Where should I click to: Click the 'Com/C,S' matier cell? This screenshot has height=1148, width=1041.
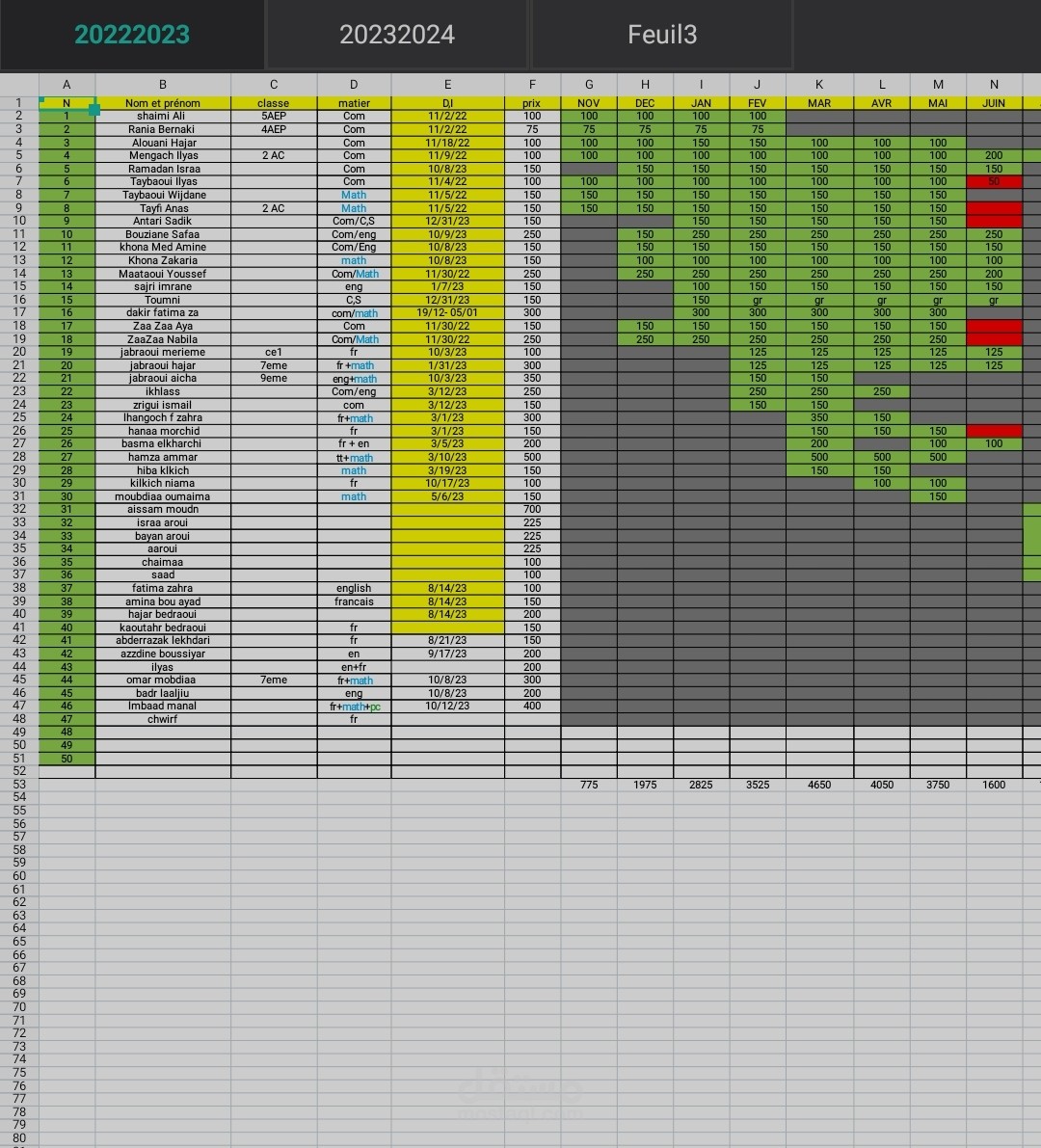click(354, 221)
